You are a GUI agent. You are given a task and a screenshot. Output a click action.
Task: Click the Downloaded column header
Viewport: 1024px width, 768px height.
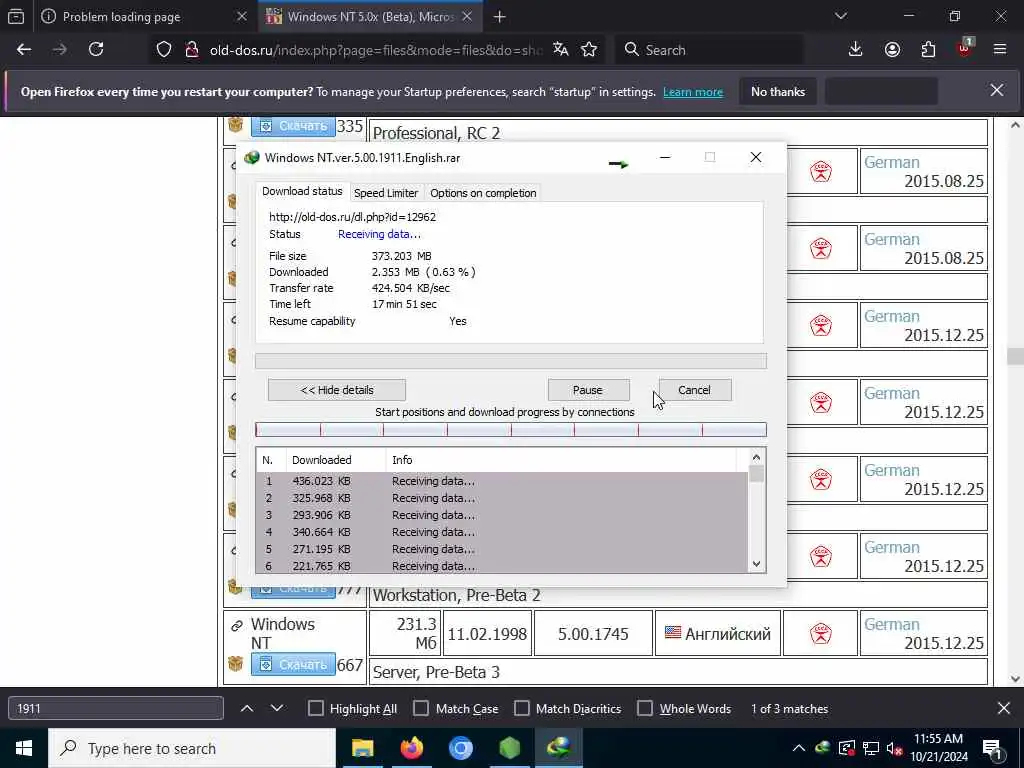pos(336,460)
